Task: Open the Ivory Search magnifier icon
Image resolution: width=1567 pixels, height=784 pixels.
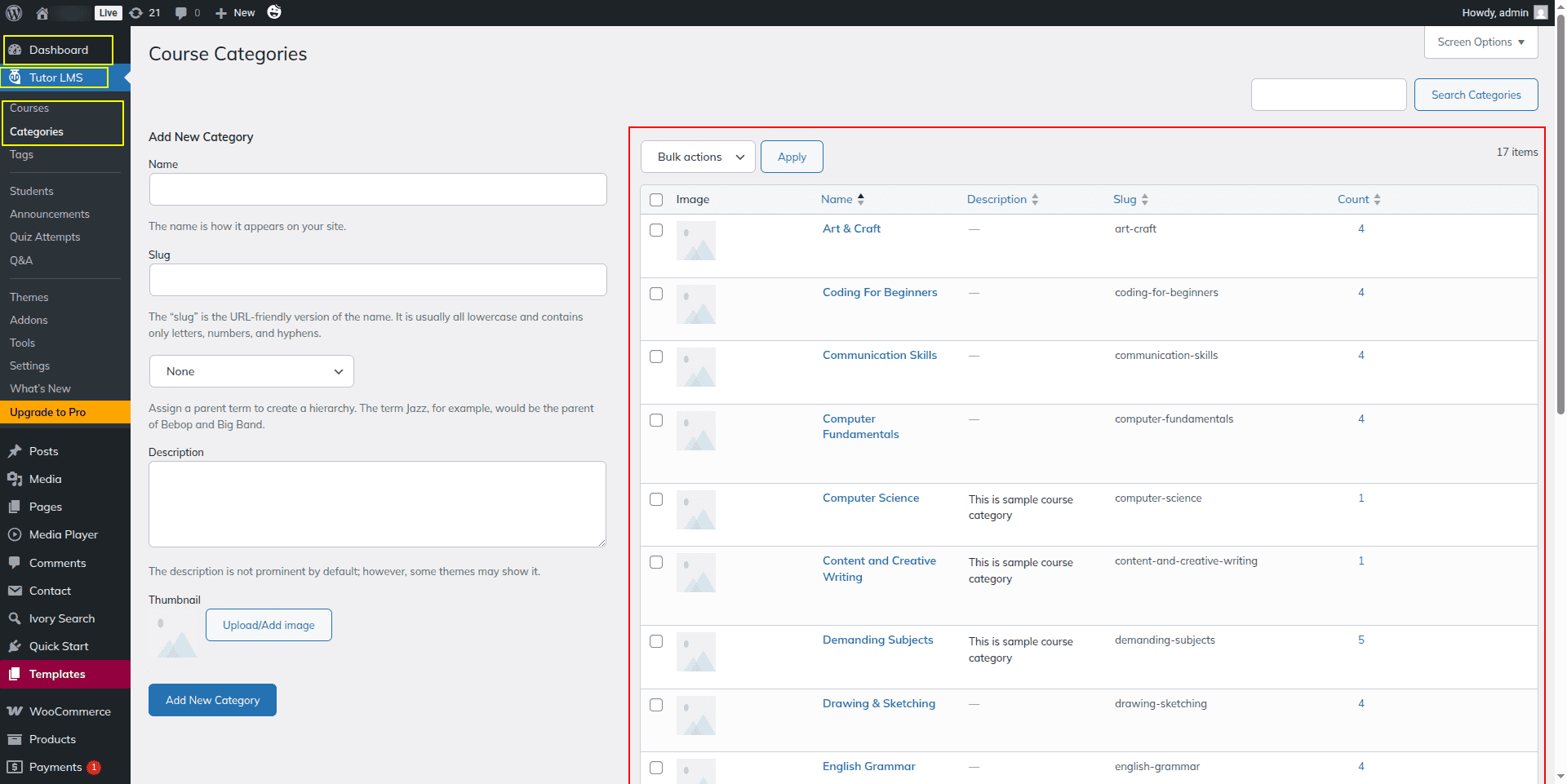Action: tap(15, 618)
